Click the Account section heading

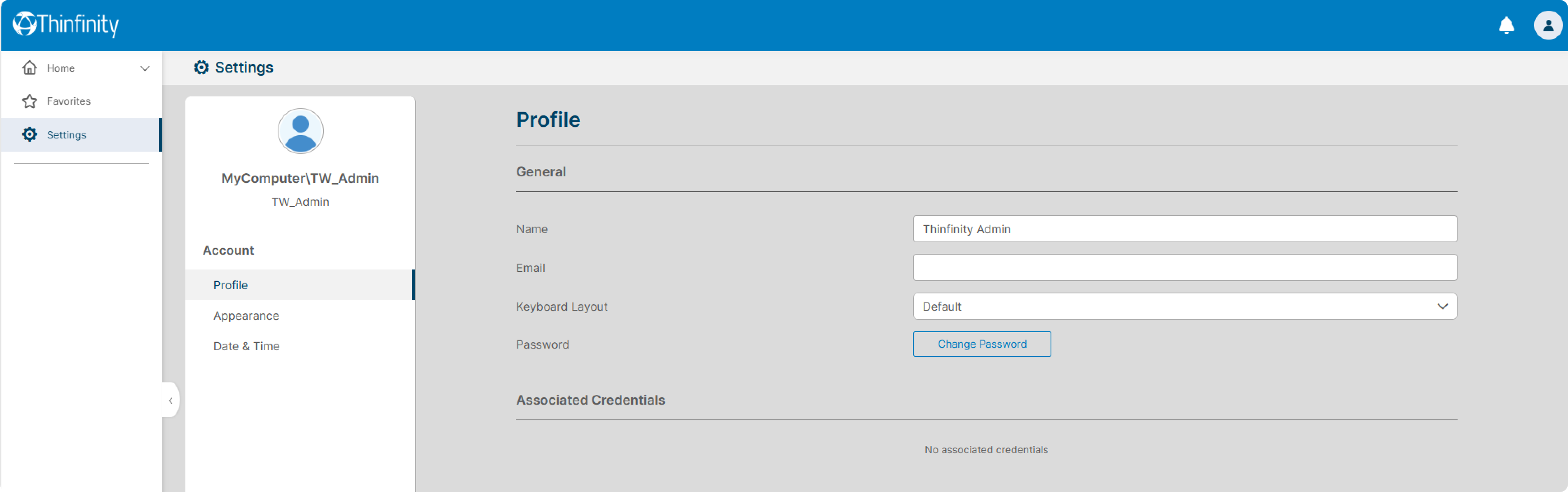pyautogui.click(x=228, y=250)
